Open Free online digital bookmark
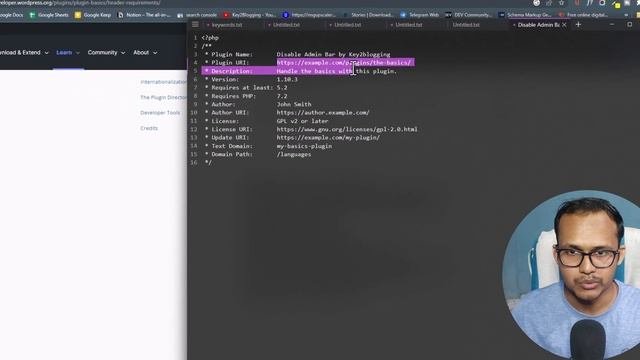 click(x=583, y=15)
